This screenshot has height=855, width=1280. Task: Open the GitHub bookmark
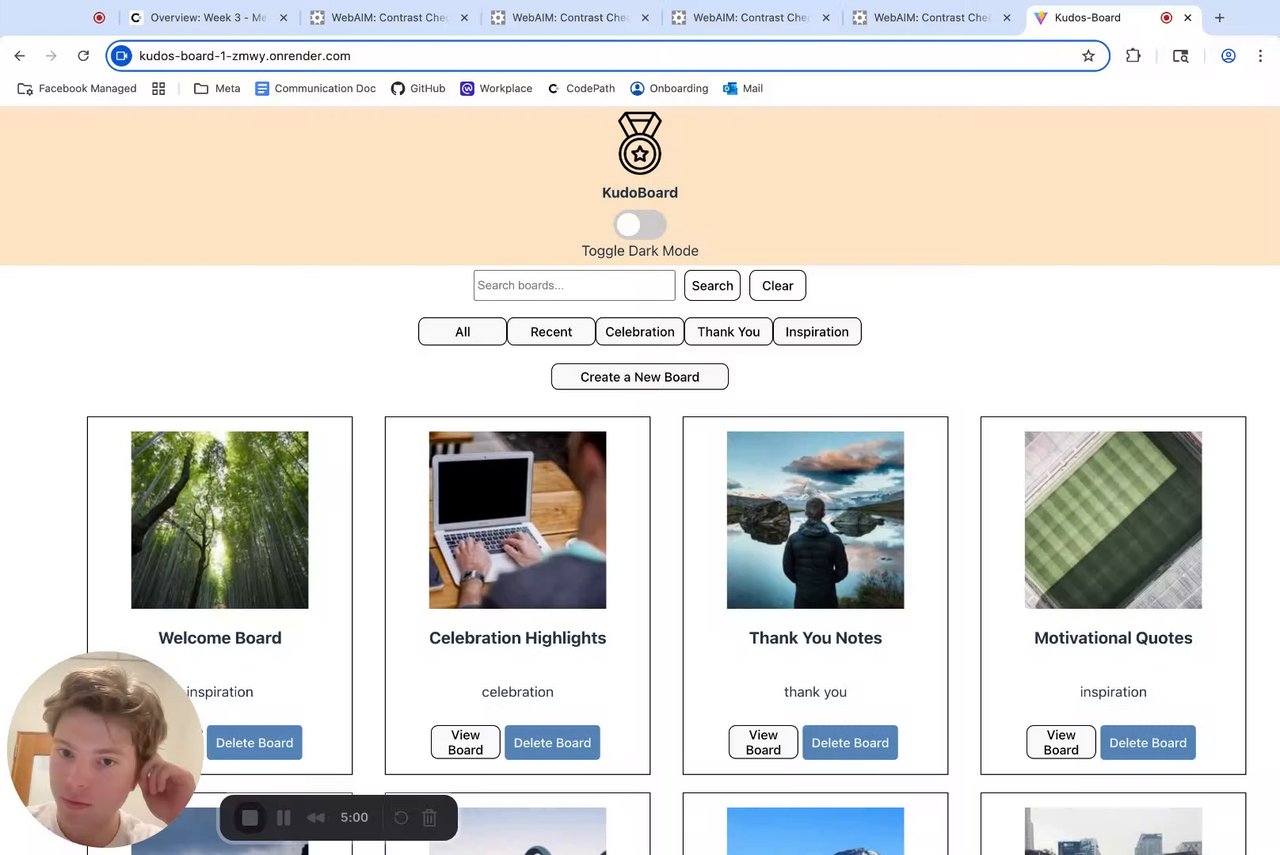418,88
